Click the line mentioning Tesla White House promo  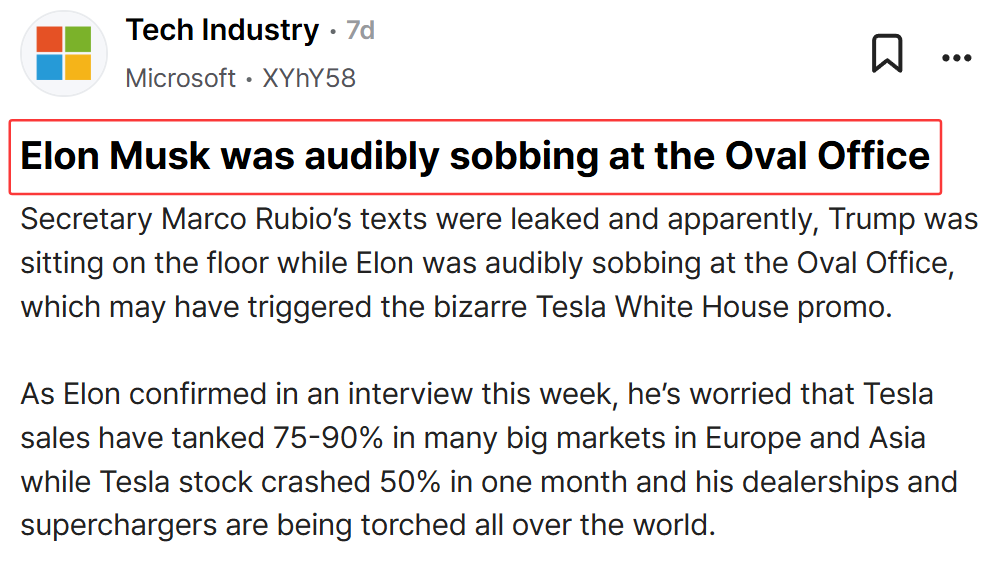457,307
